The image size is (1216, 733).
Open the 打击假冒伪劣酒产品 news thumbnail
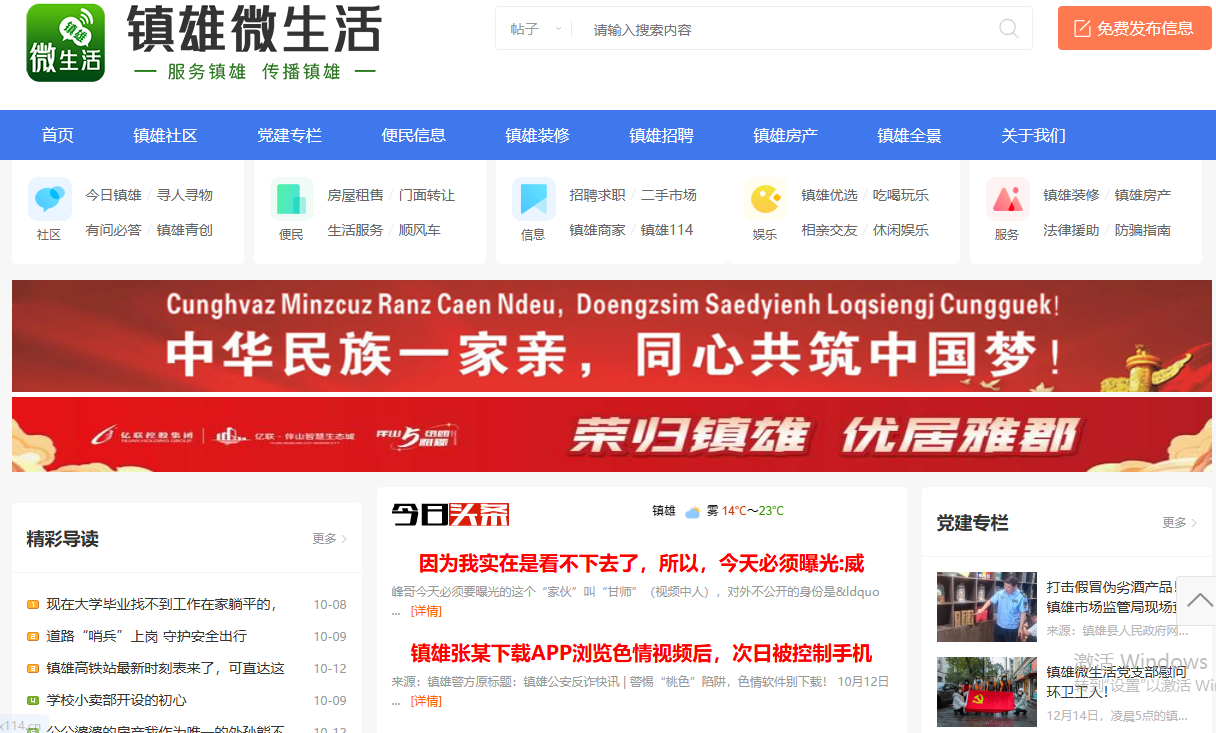987,607
